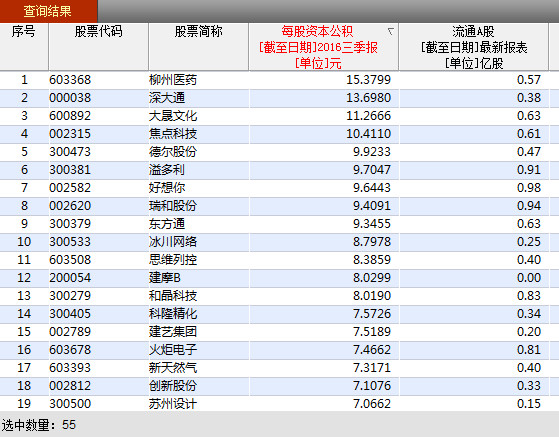
Task: Click the value 15.3799
Action: pos(369,80)
